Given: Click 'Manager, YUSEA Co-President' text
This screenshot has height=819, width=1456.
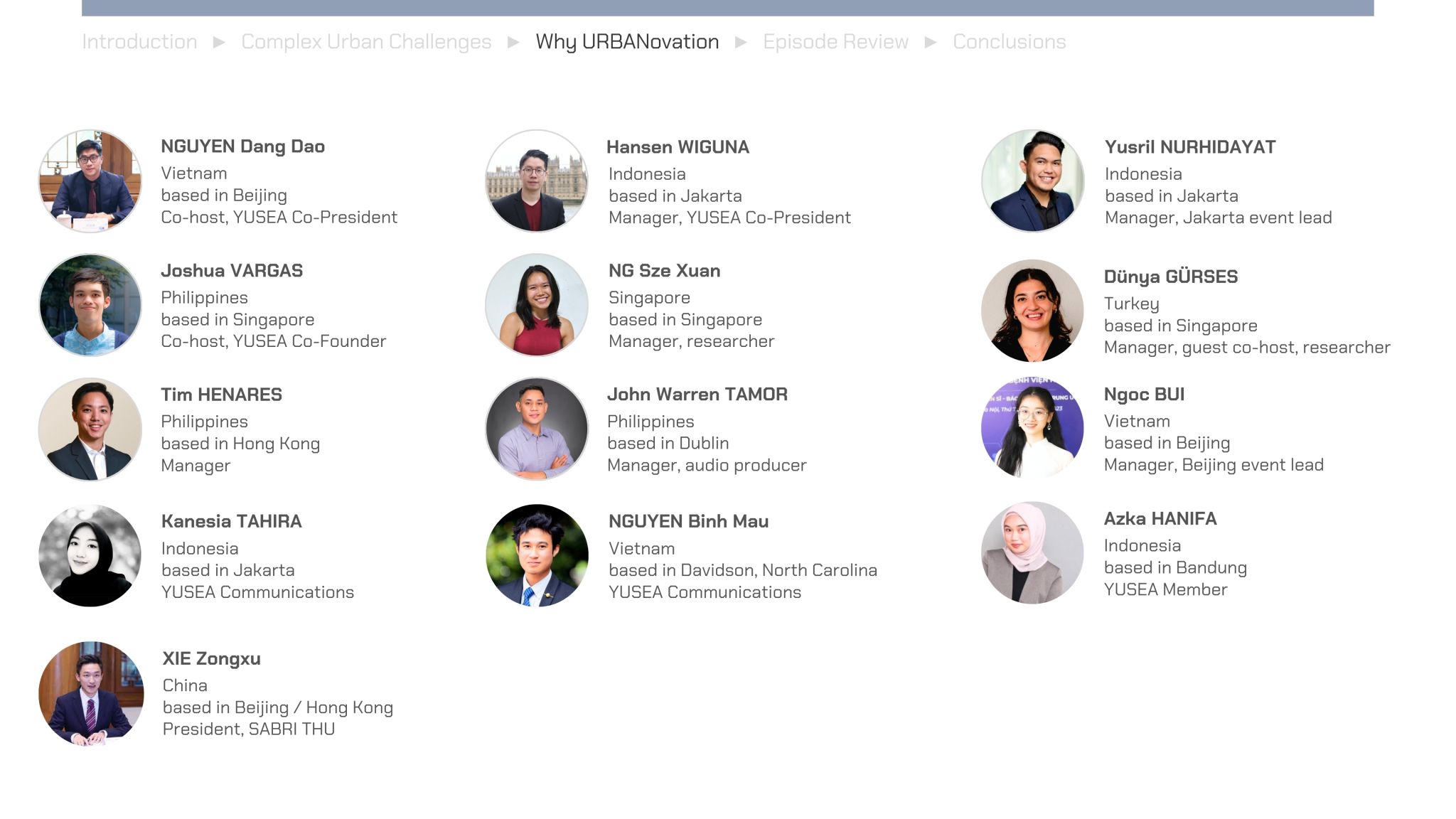Looking at the screenshot, I should click(x=729, y=218).
